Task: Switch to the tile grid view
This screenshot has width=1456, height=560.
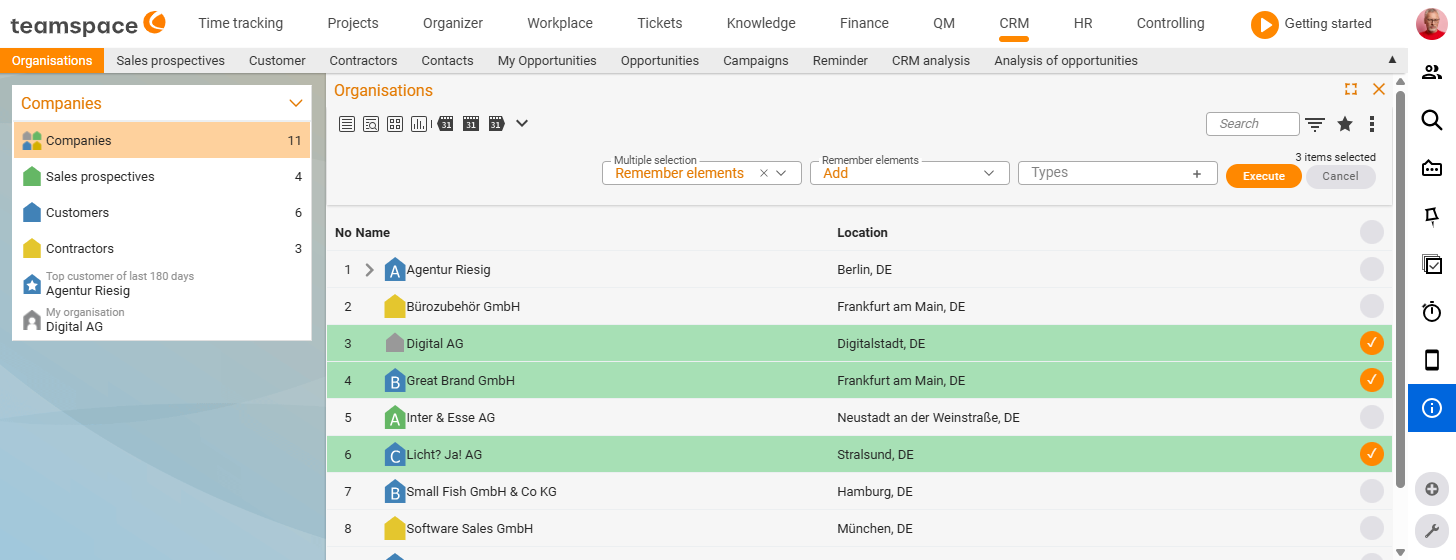Action: click(395, 124)
